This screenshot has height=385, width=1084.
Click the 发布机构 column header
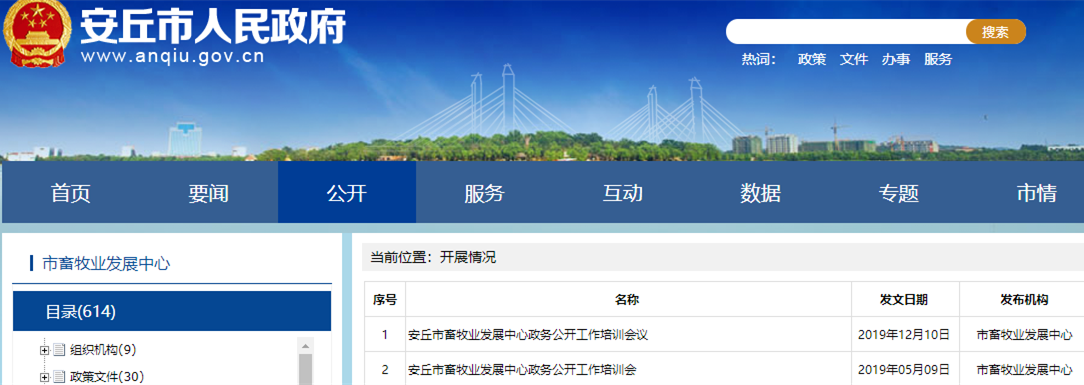pyautogui.click(x=1024, y=300)
